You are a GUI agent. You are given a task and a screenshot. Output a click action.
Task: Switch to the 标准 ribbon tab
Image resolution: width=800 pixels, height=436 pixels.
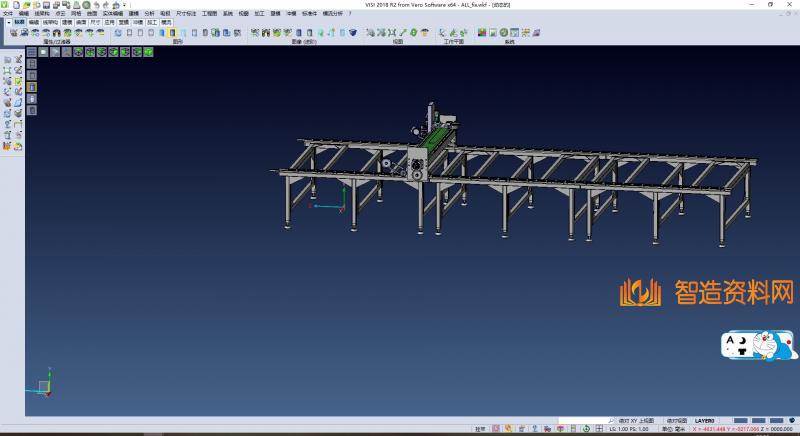click(x=19, y=20)
